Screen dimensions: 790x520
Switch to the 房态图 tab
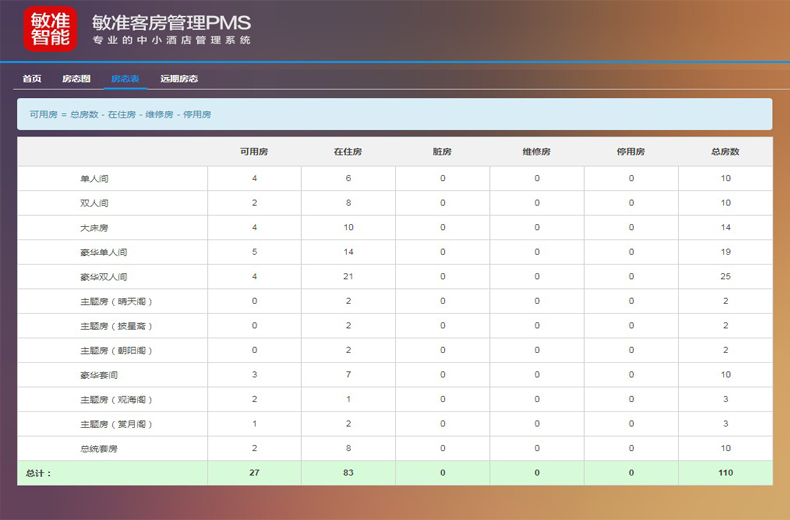tap(76, 78)
